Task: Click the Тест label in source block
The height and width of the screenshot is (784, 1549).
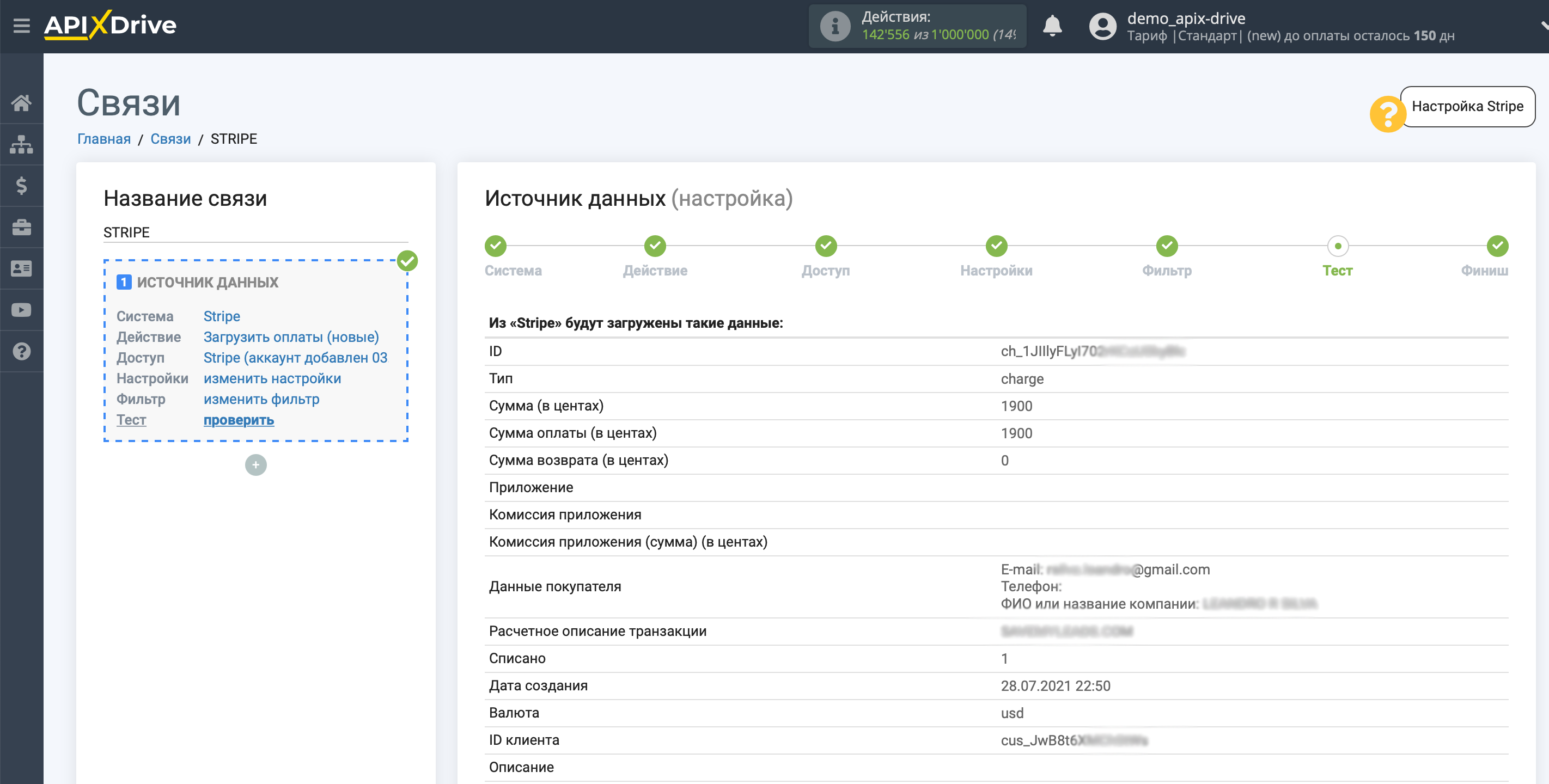Action: click(x=131, y=420)
